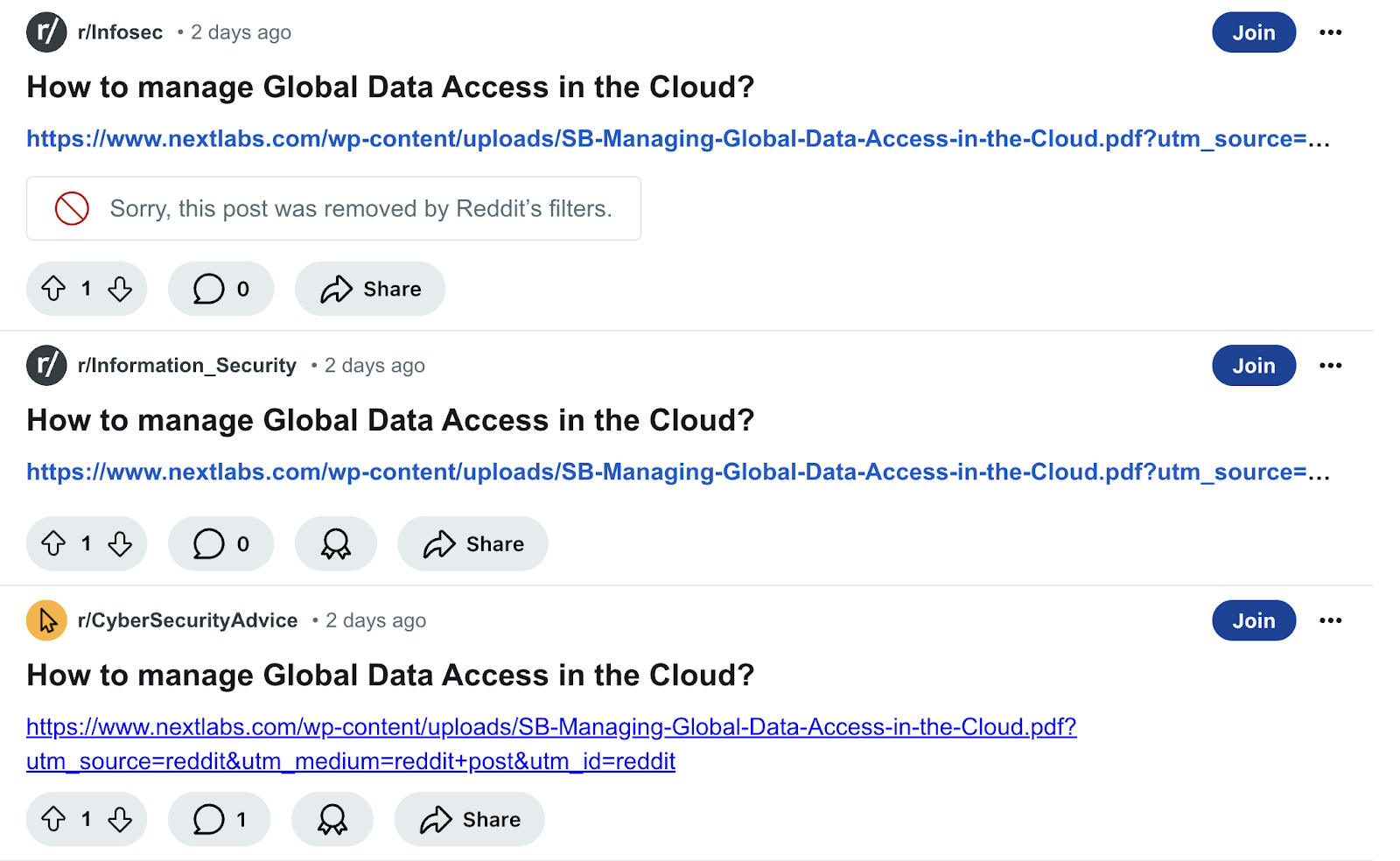1400x861 pixels.
Task: Click the '2 days ago' timestamp on r/CyberSecurityAdvice post
Action: click(x=376, y=620)
